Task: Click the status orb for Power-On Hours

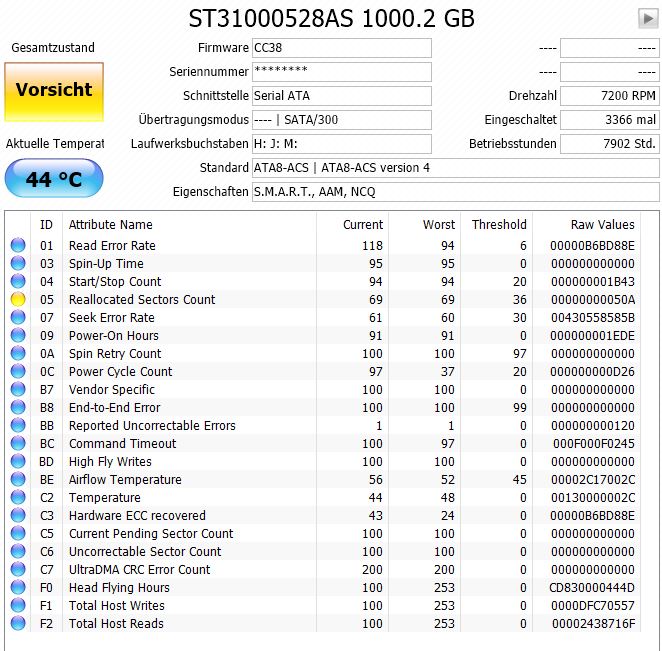Action: point(18,335)
